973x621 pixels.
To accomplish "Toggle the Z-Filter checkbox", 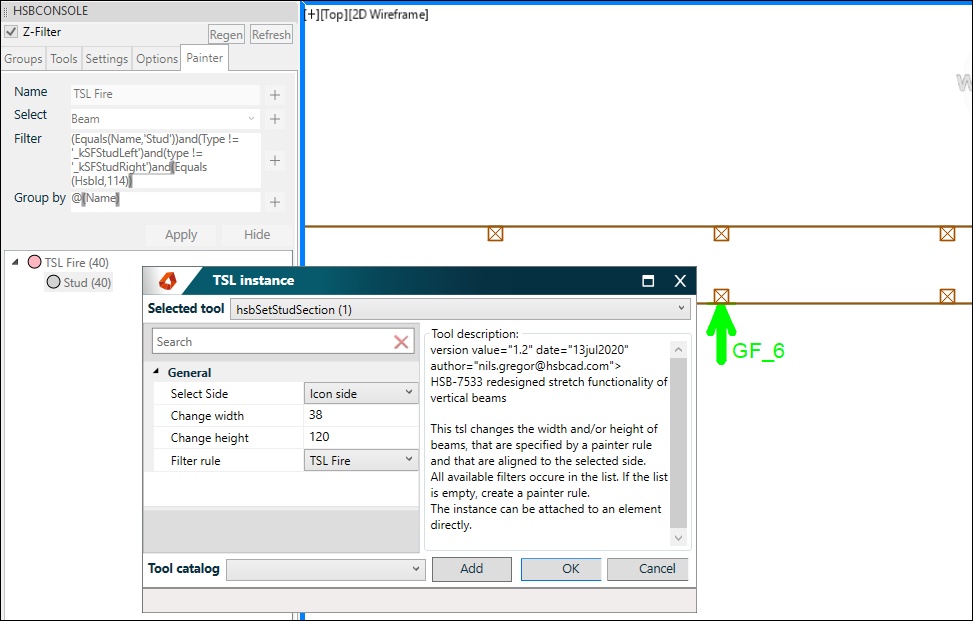I will coord(11,32).
